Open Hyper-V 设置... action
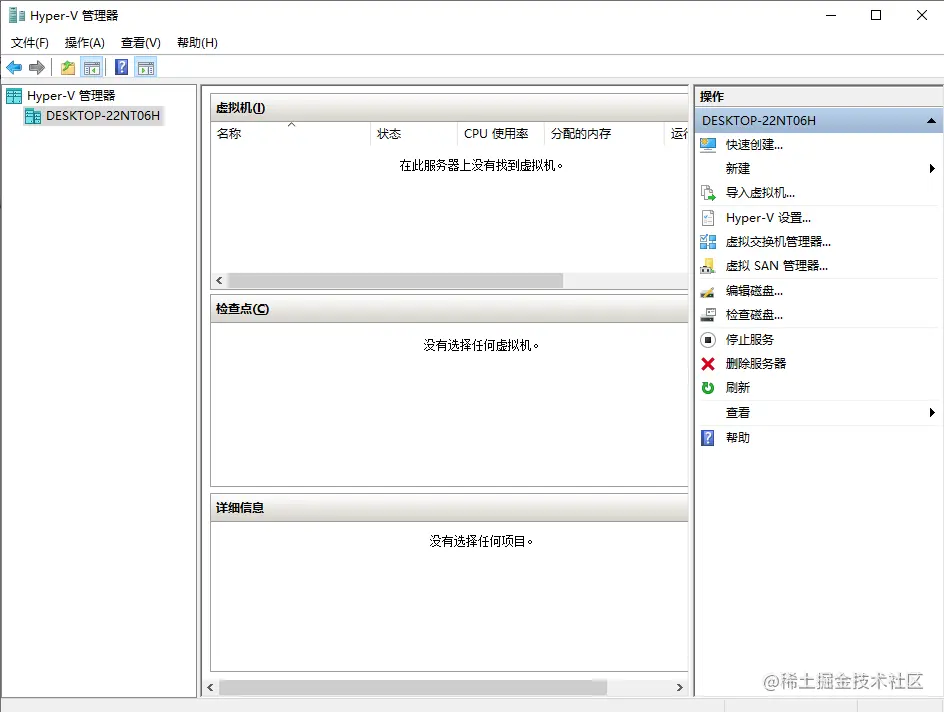Screen dimensions: 944x712 click(x=768, y=217)
